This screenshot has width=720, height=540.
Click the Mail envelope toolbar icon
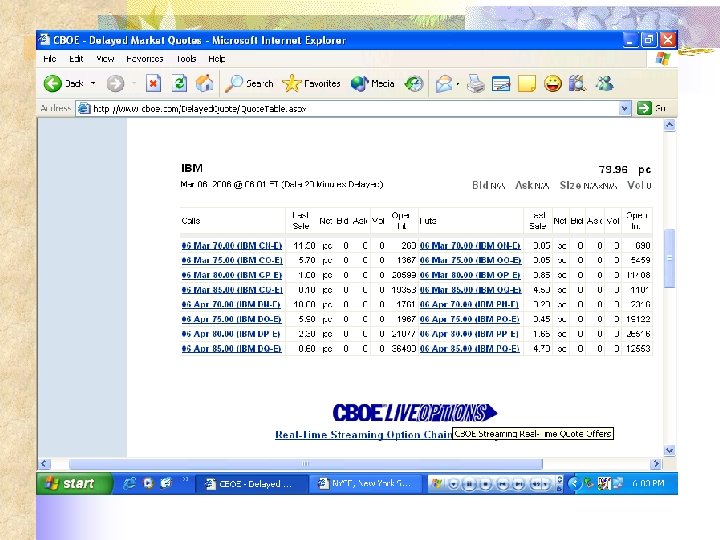pos(444,84)
